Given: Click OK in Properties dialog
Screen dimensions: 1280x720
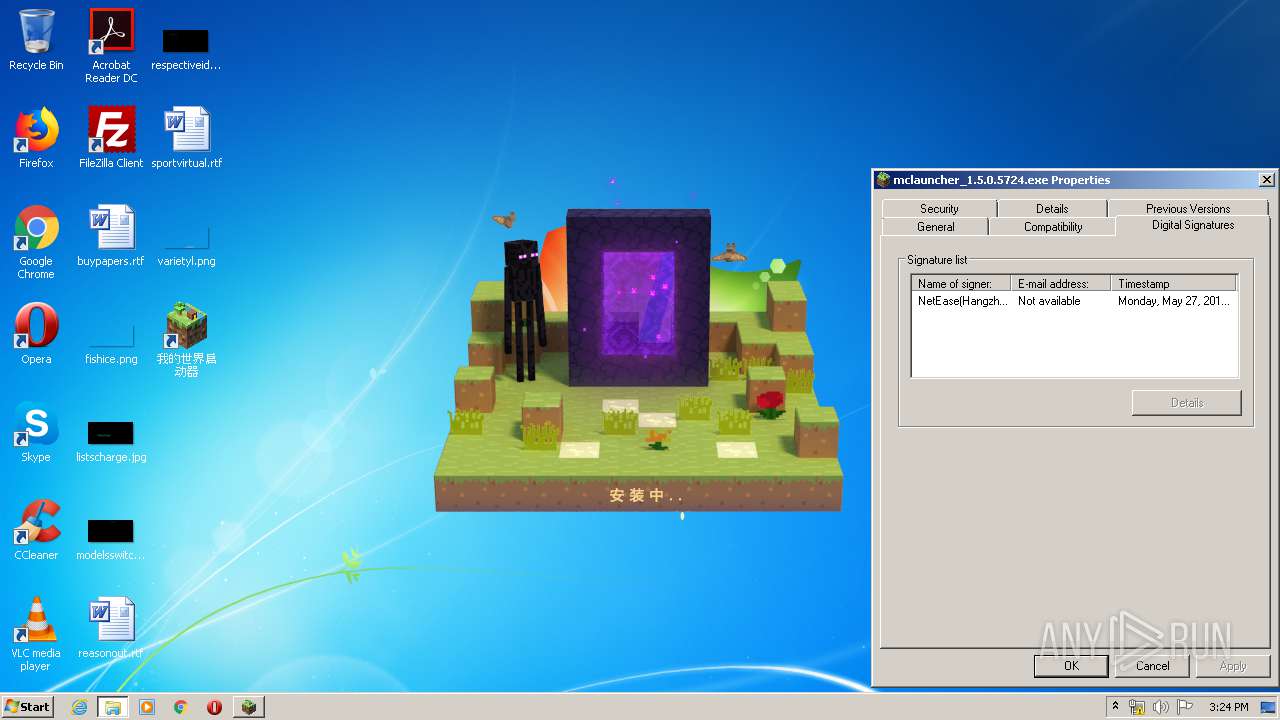Looking at the screenshot, I should [1071, 666].
